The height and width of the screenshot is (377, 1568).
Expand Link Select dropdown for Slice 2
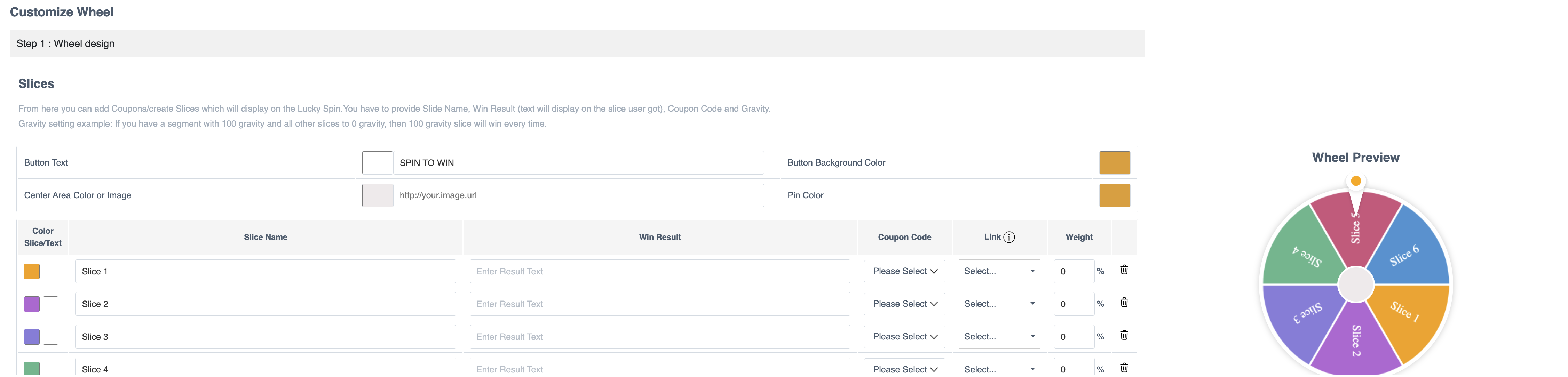[999, 304]
